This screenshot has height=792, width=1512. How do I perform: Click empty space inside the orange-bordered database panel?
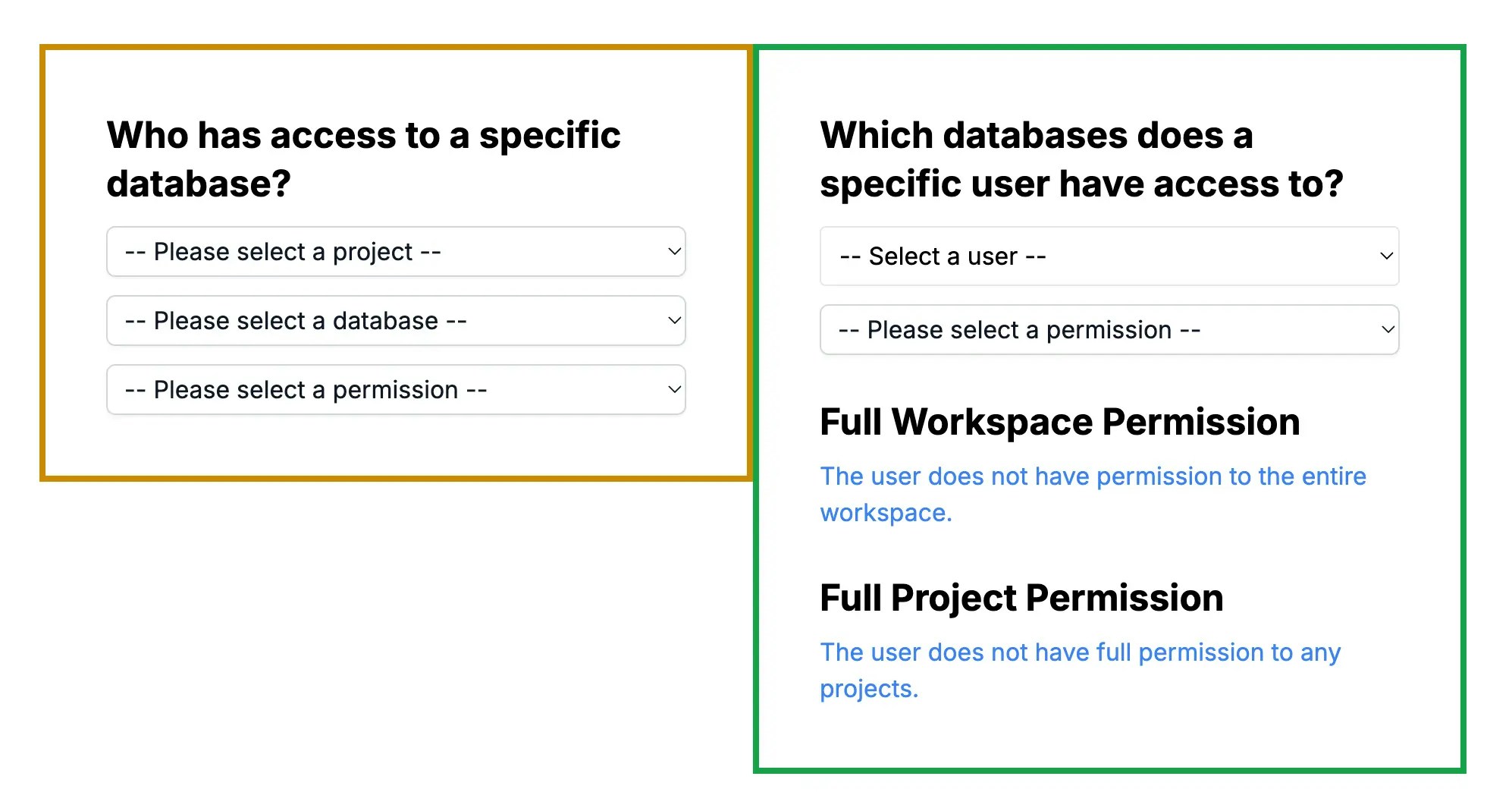394,448
